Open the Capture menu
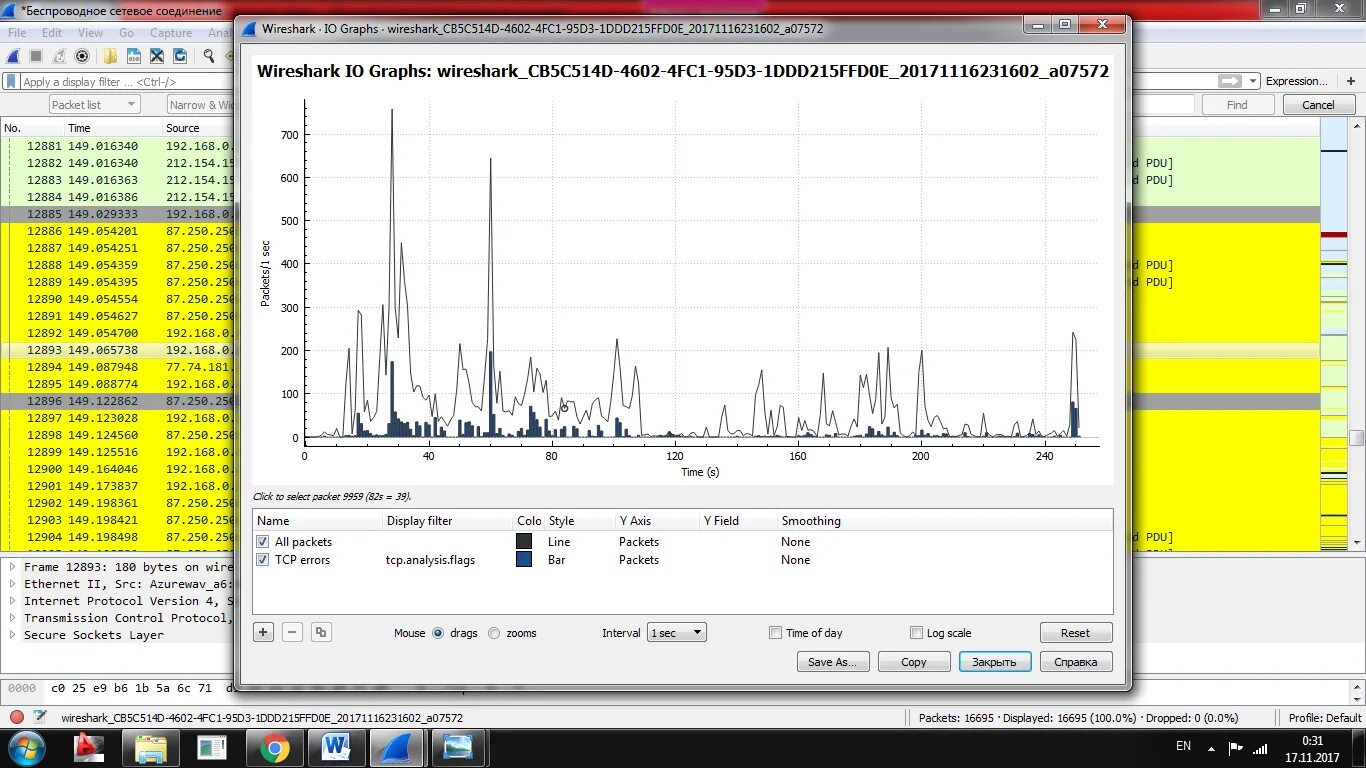 pyautogui.click(x=171, y=33)
